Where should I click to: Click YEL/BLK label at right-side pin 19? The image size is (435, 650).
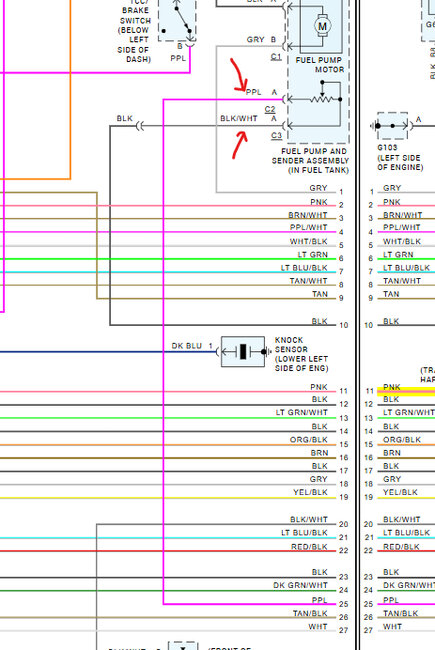pos(401,492)
